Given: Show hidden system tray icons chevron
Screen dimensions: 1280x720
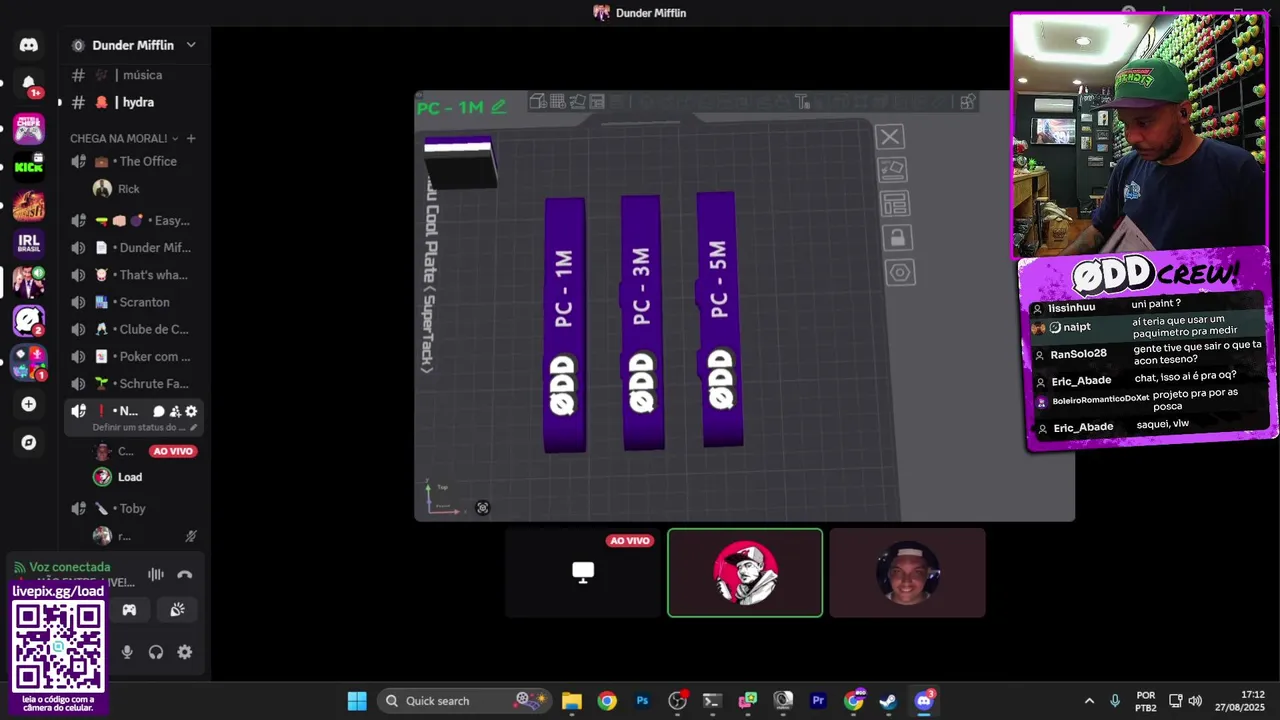Looking at the screenshot, I should point(1089,701).
